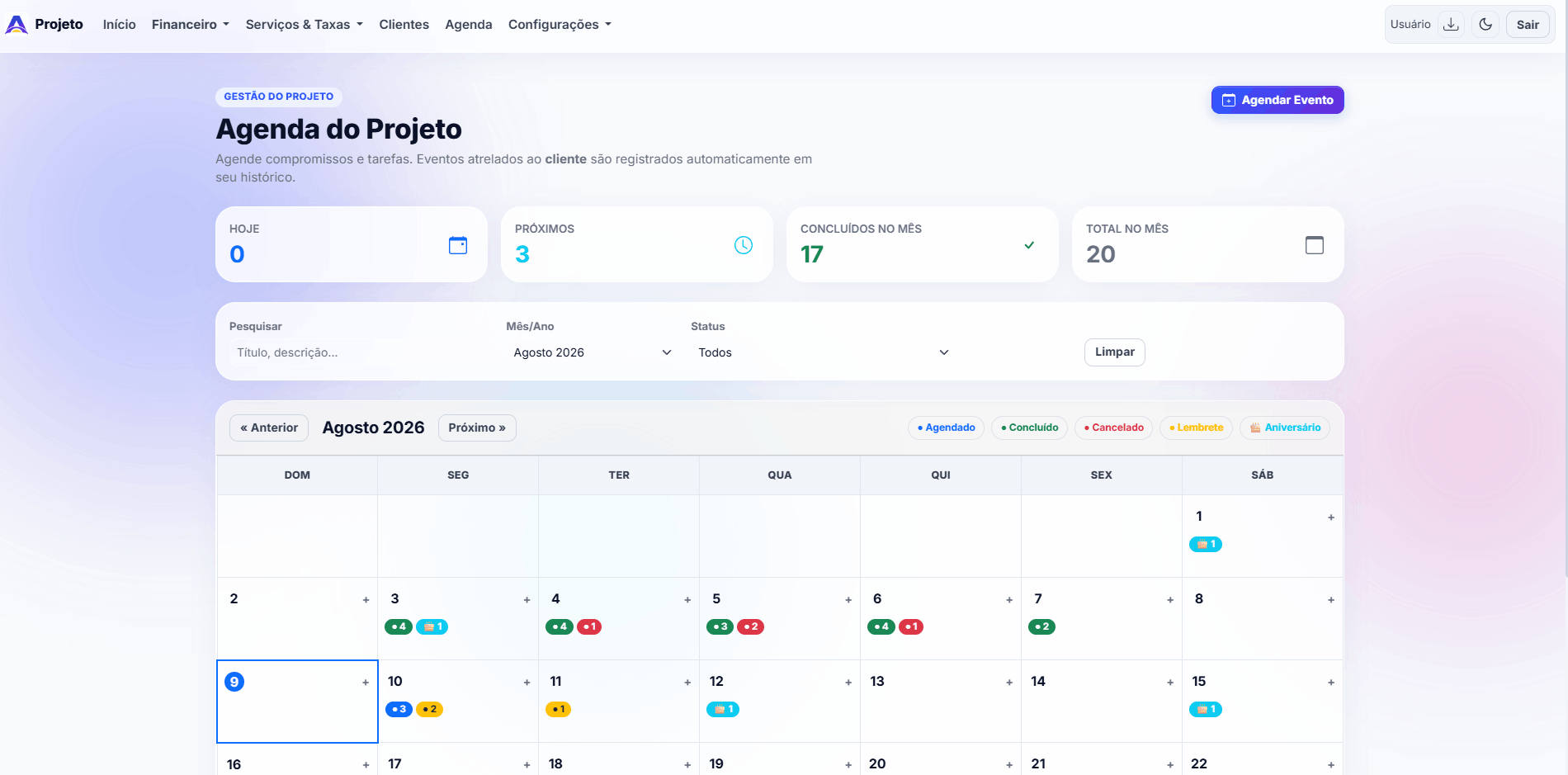1568x775 pixels.
Task: Add event on day 15 with plus icon
Action: click(x=1331, y=683)
